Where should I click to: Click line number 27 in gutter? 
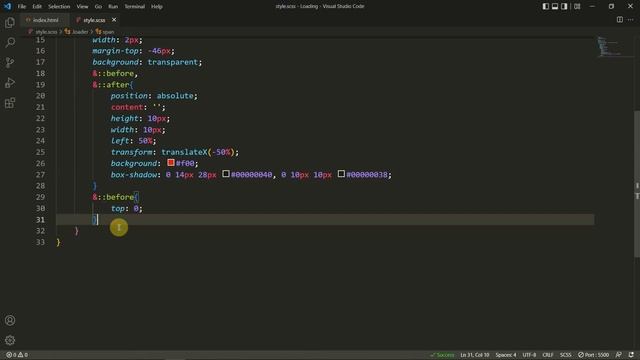coord(40,175)
